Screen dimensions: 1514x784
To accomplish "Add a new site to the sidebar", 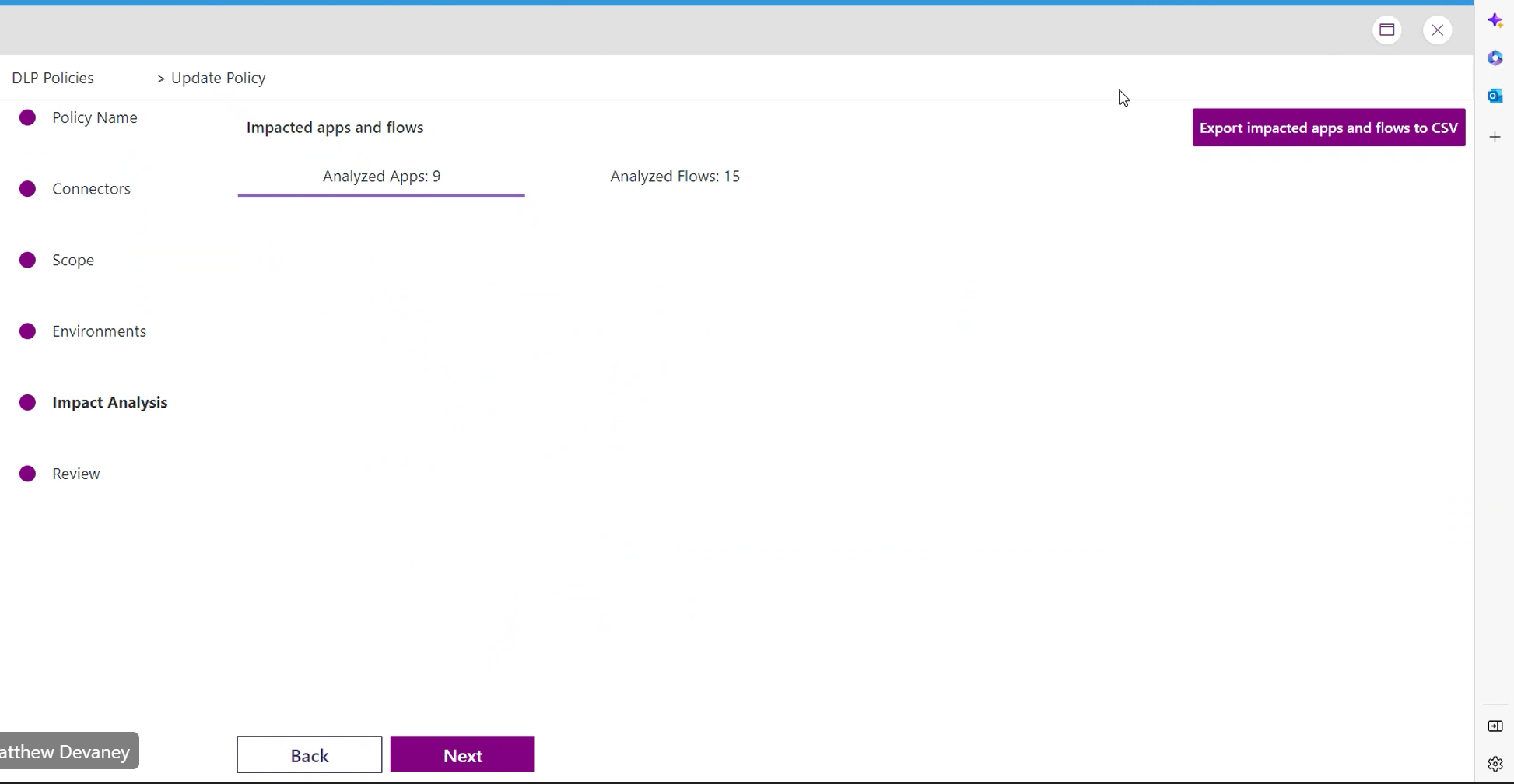I will coord(1495,137).
